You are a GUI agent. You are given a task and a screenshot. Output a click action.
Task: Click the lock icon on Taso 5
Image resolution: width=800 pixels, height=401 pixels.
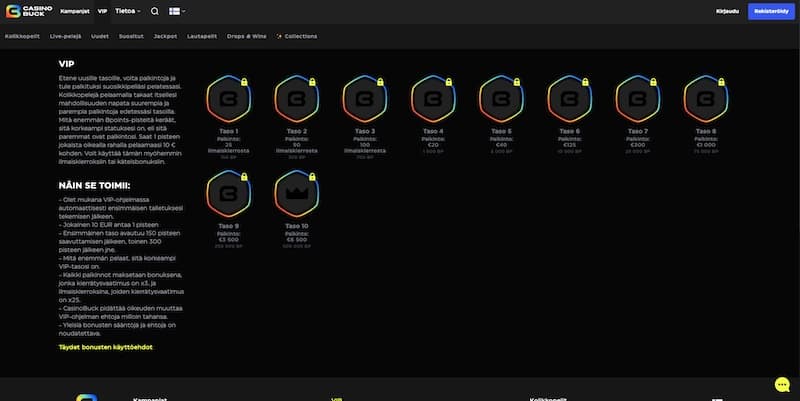click(x=517, y=82)
